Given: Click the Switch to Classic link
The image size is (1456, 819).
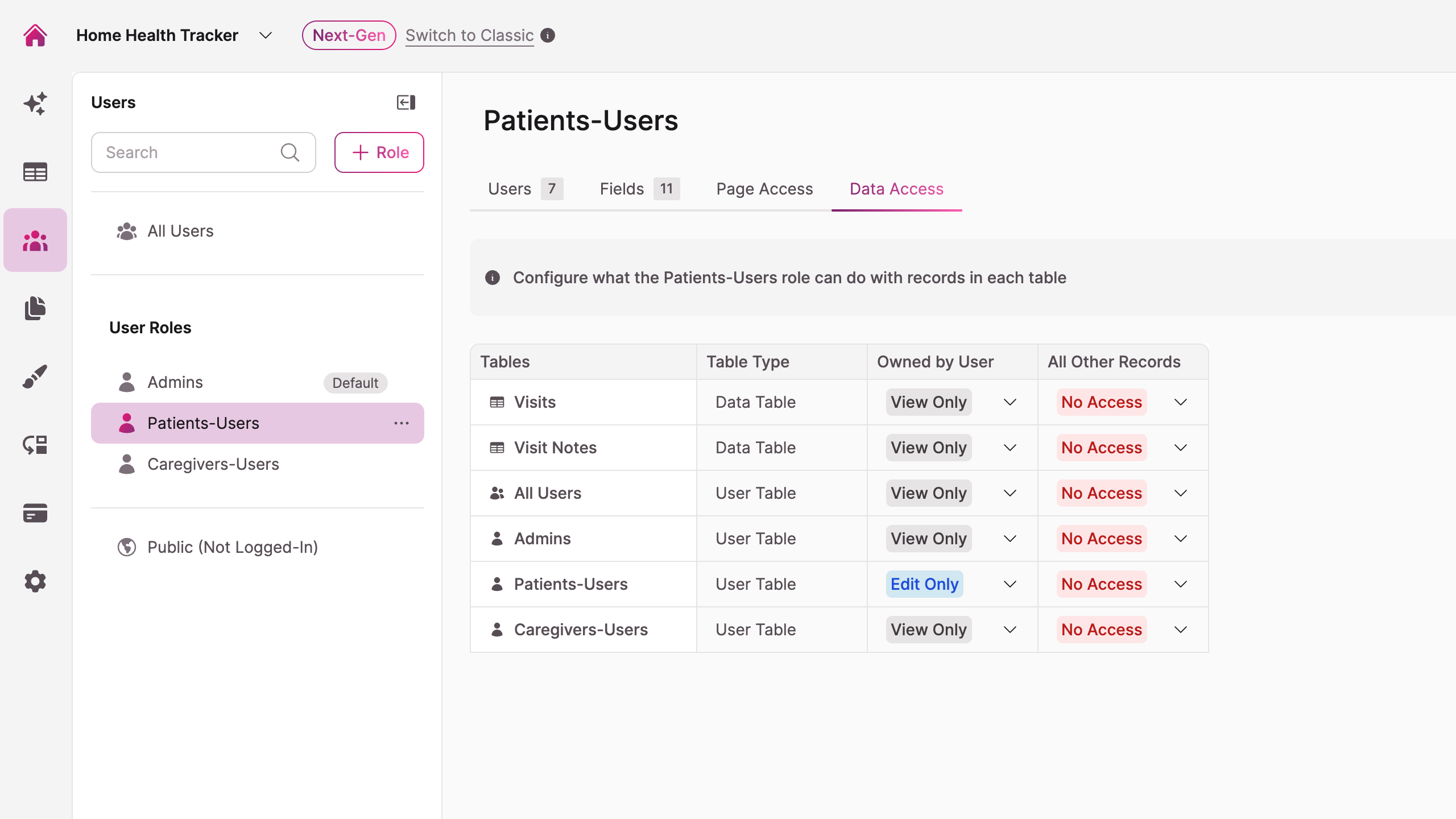Looking at the screenshot, I should click(470, 35).
